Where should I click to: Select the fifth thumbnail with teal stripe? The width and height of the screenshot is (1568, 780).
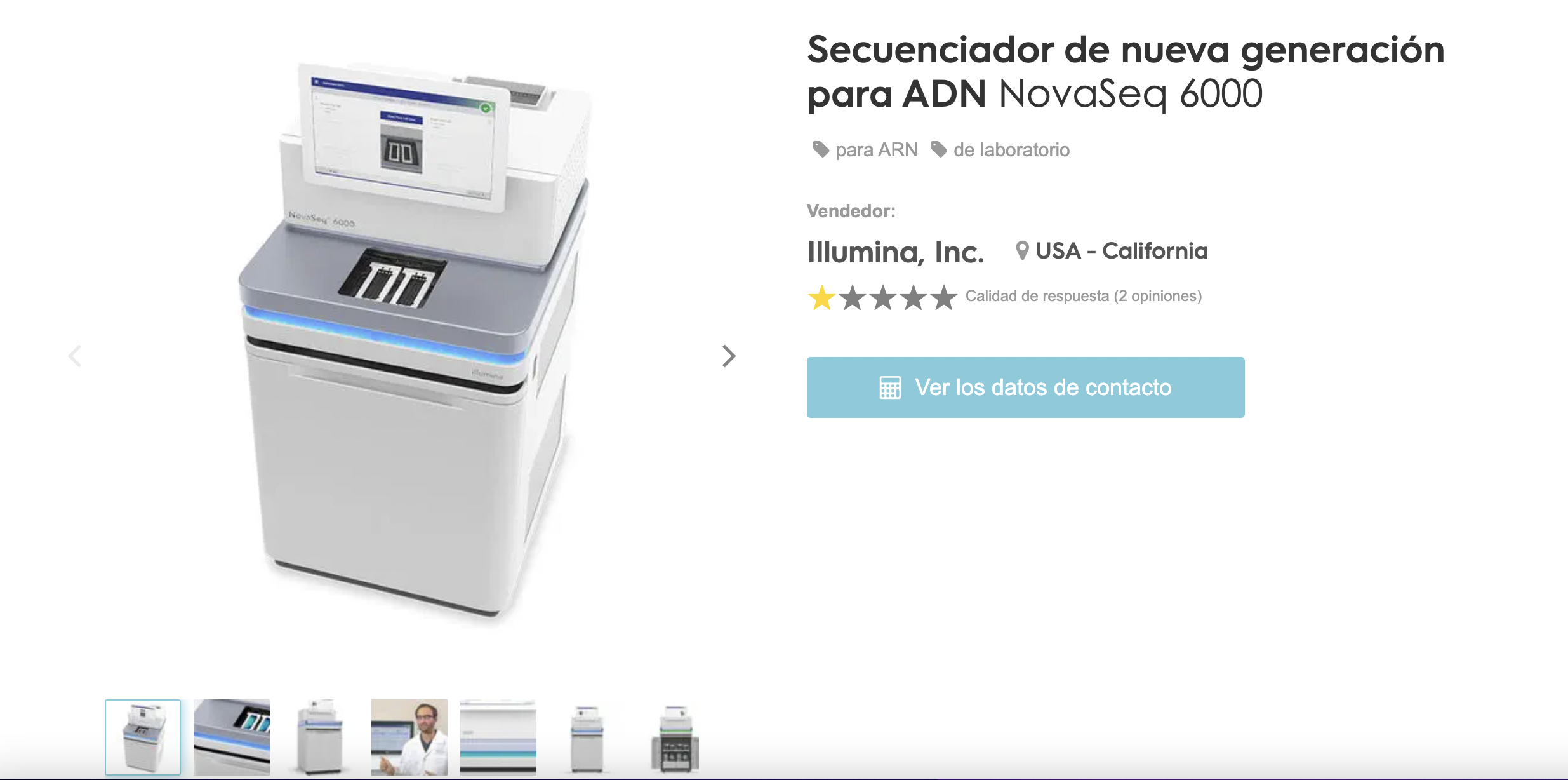coord(498,737)
